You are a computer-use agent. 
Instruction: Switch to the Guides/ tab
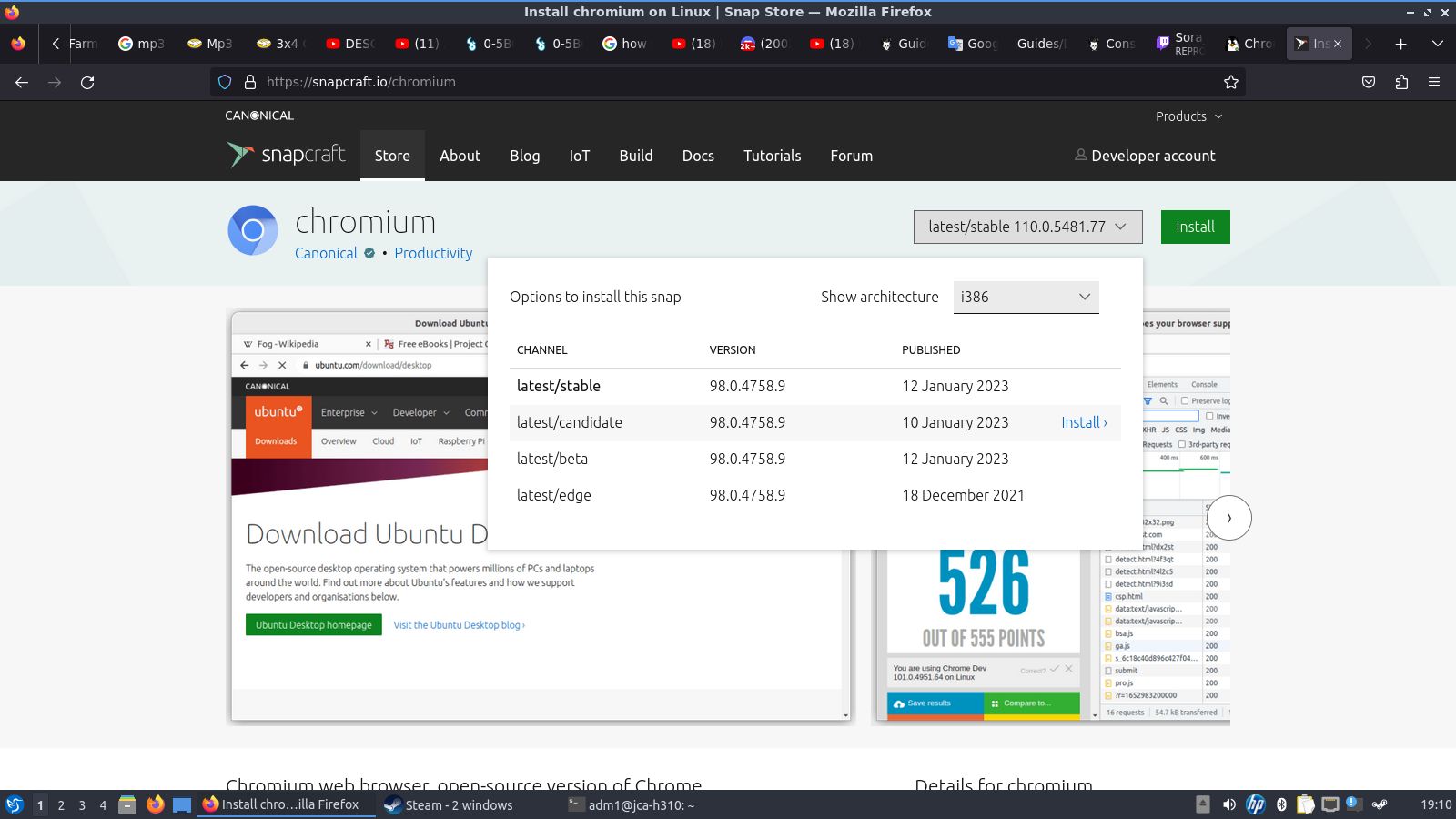(1042, 44)
